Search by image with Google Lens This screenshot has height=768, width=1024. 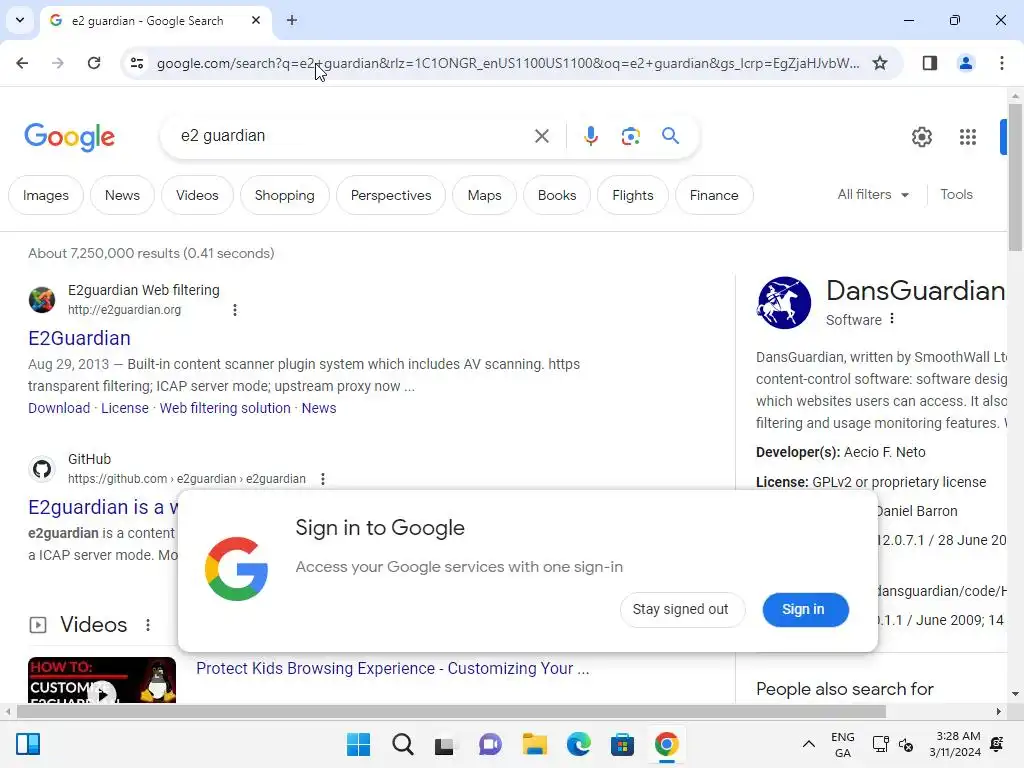[x=630, y=136]
